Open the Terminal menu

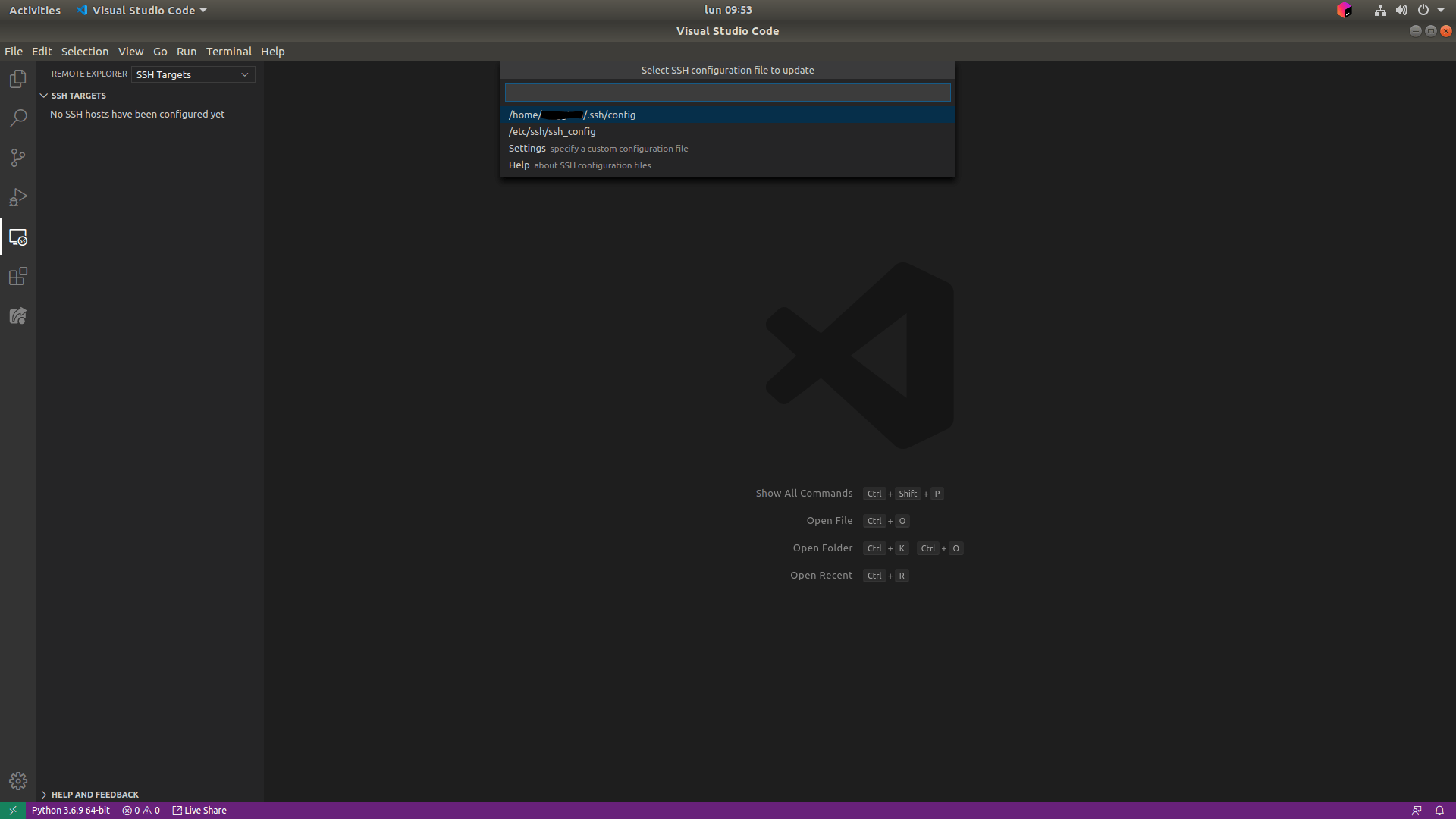pos(229,52)
